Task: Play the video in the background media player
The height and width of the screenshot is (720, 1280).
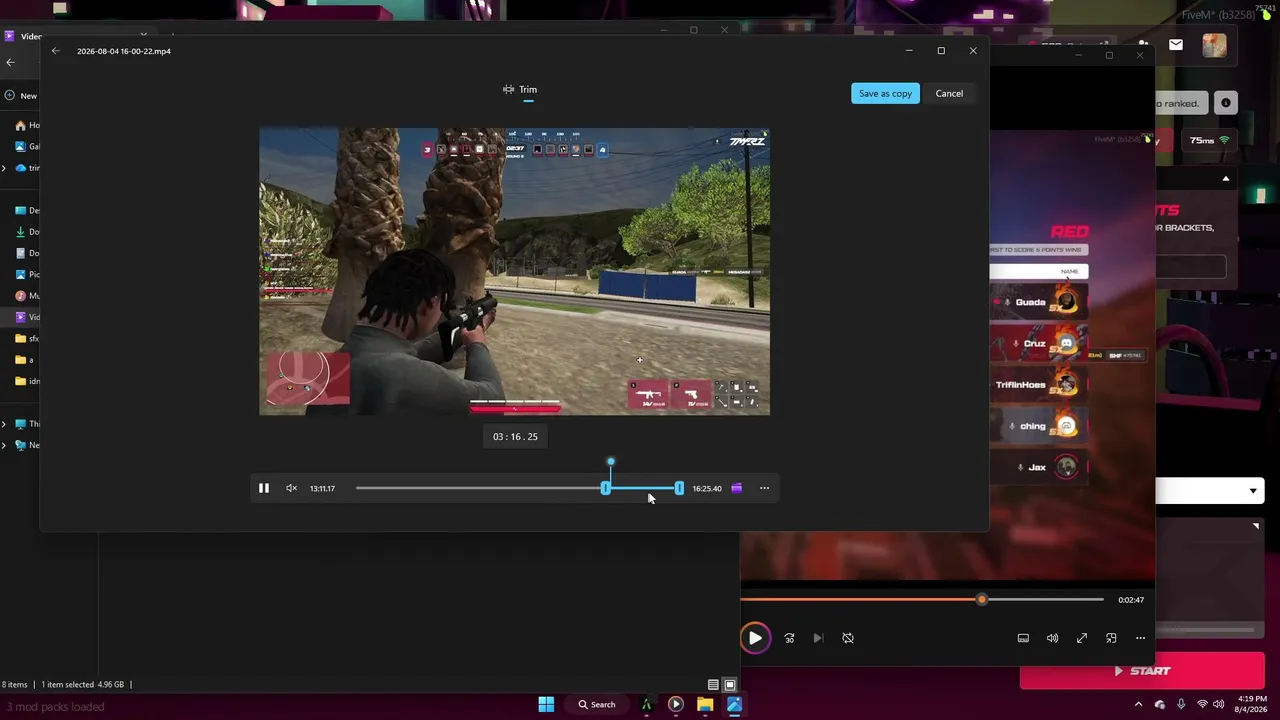Action: (755, 638)
